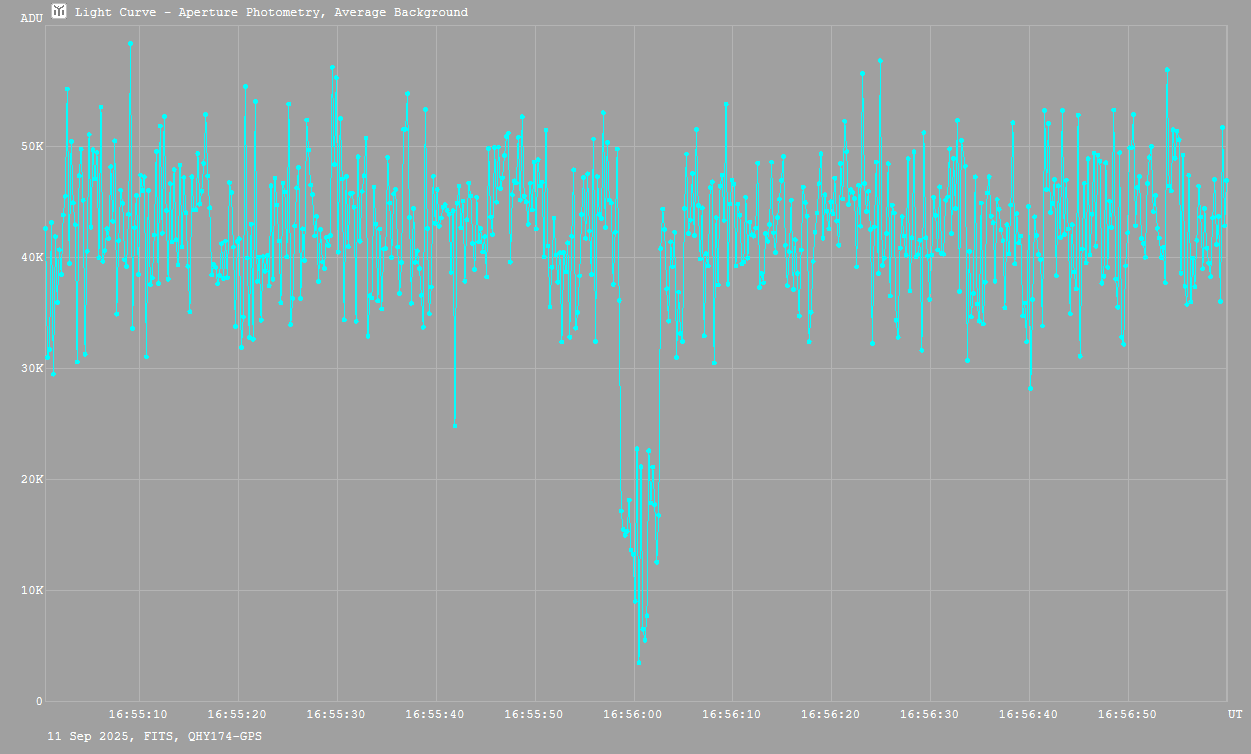Select the 16:55:10 time axis tick label
Screen dimensions: 1251x754
(x=139, y=714)
